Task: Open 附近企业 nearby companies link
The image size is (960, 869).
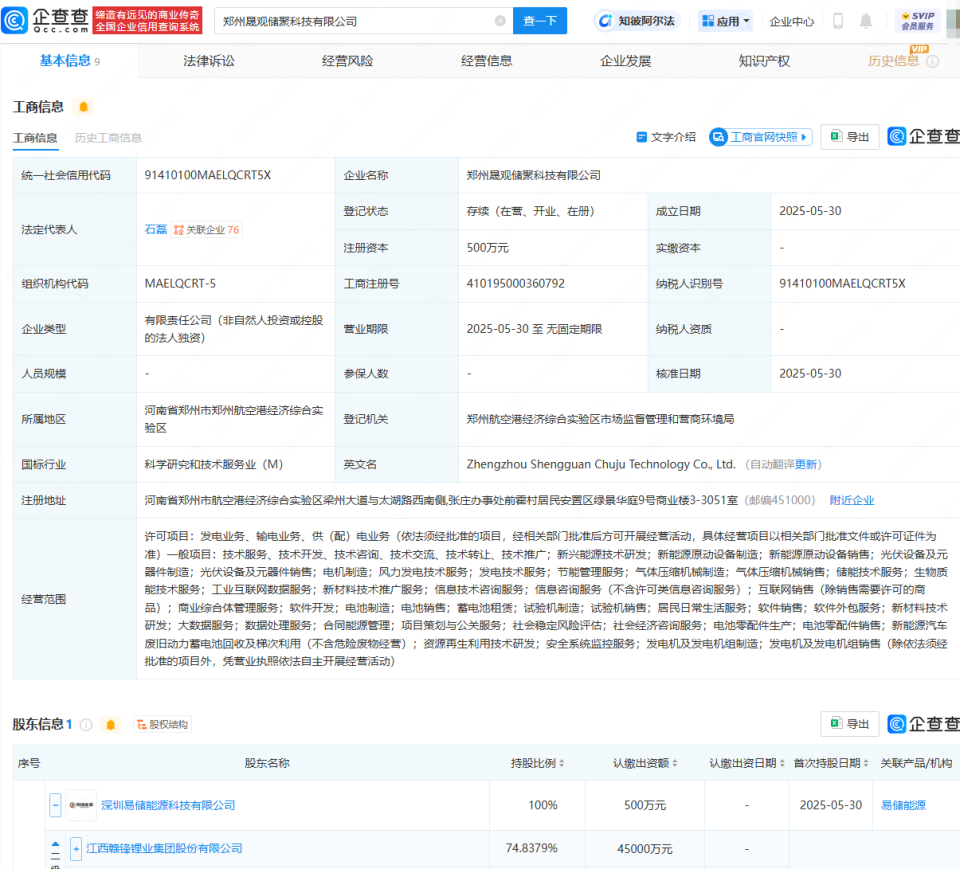Action: click(852, 500)
